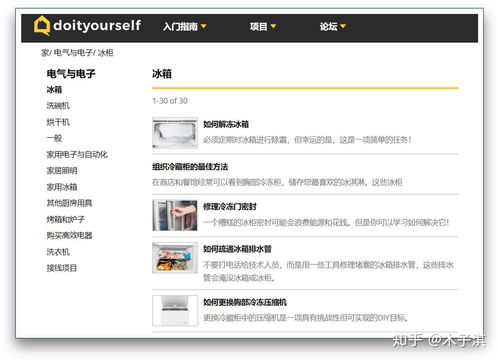Click the description under 组织冷藏柜的最佳方法
The width and height of the screenshot is (499, 361).
point(277,182)
